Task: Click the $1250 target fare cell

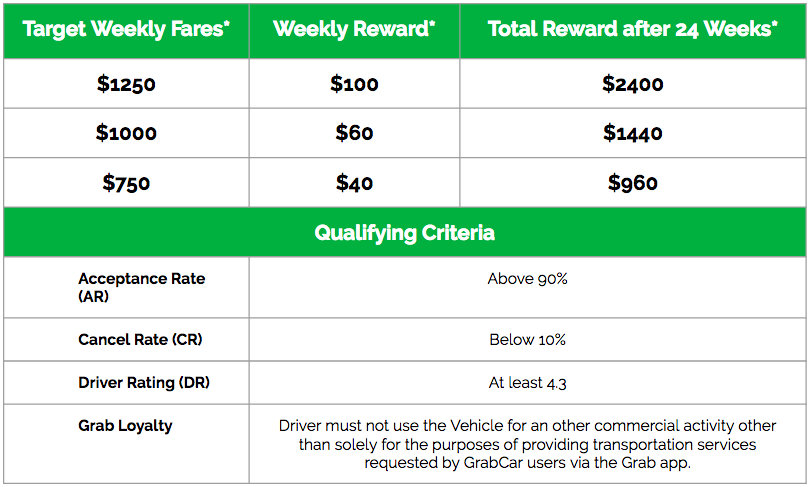Action: (126, 84)
